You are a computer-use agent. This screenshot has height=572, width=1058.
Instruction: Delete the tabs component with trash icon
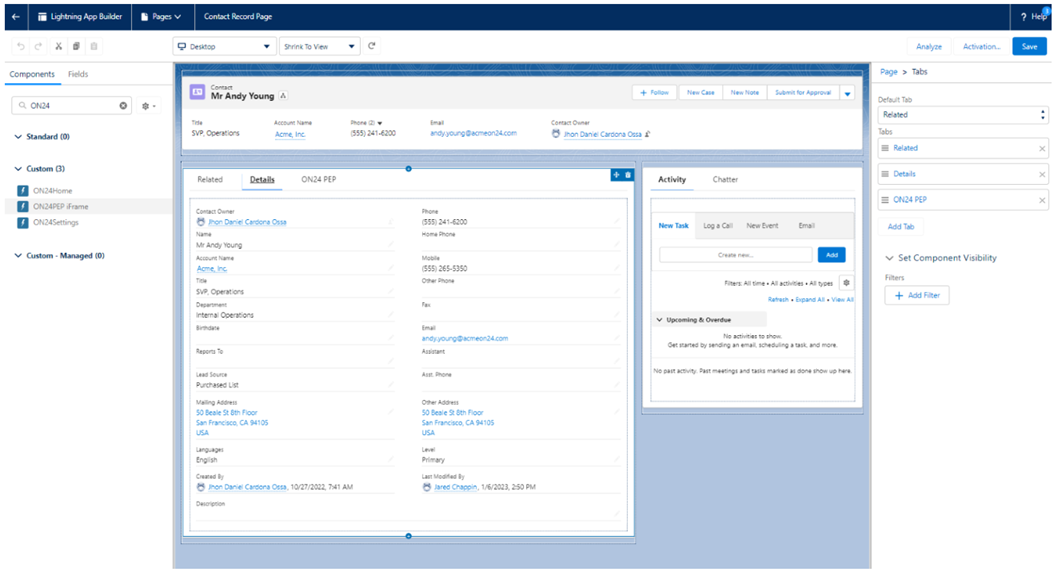pyautogui.click(x=628, y=175)
